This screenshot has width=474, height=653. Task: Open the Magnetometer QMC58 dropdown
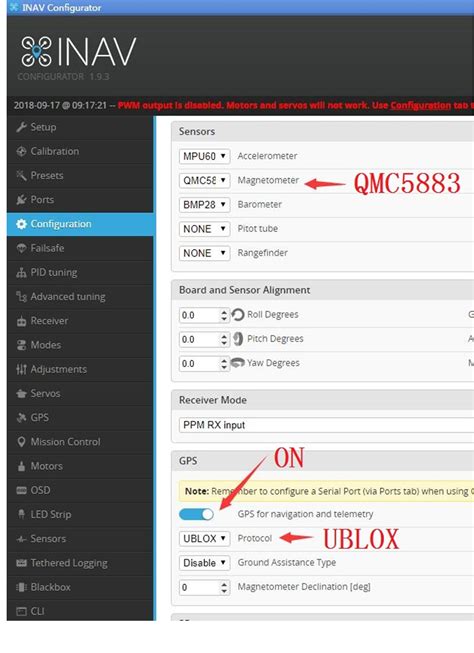204,180
